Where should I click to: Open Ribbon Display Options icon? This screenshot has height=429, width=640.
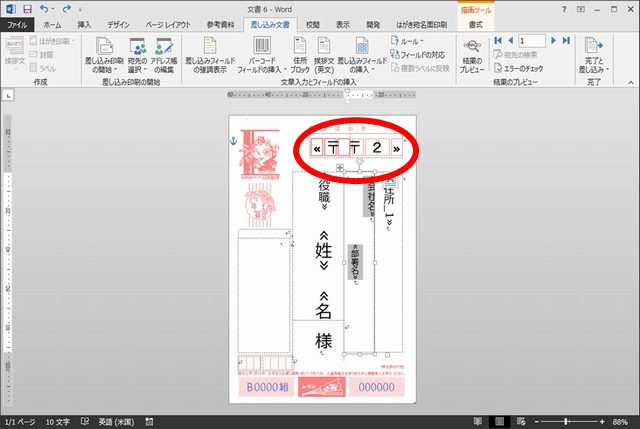[x=580, y=9]
